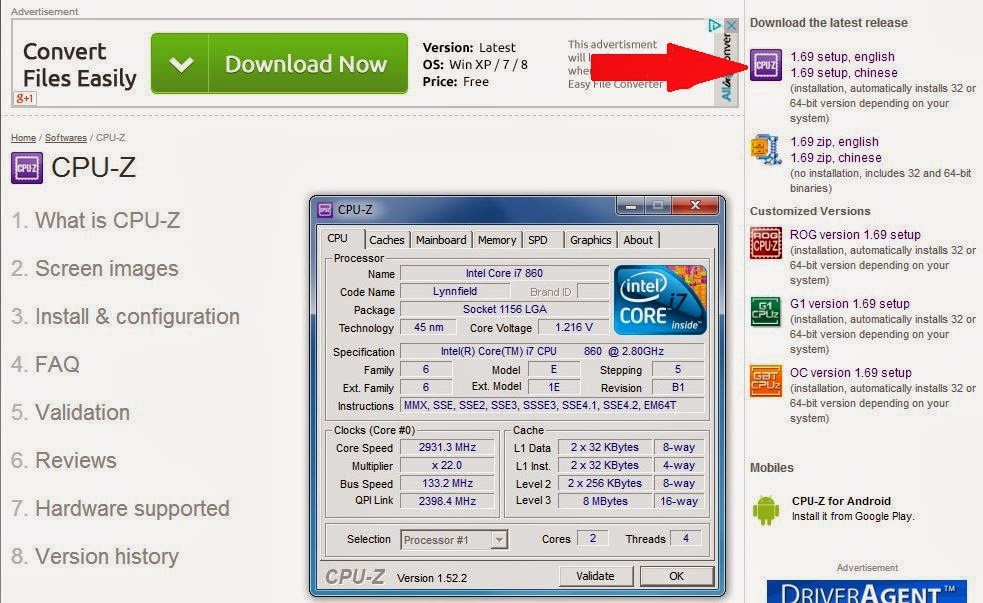Click the DriverAgent advertisement banner

tap(867, 591)
